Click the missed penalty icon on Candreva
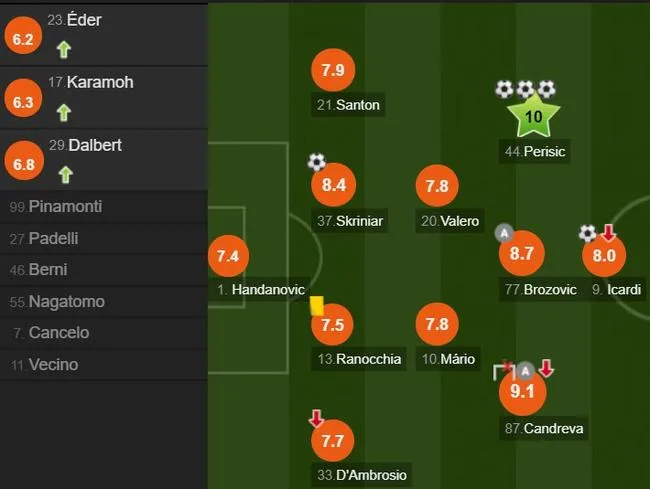The height and width of the screenshot is (489, 650). [x=503, y=370]
